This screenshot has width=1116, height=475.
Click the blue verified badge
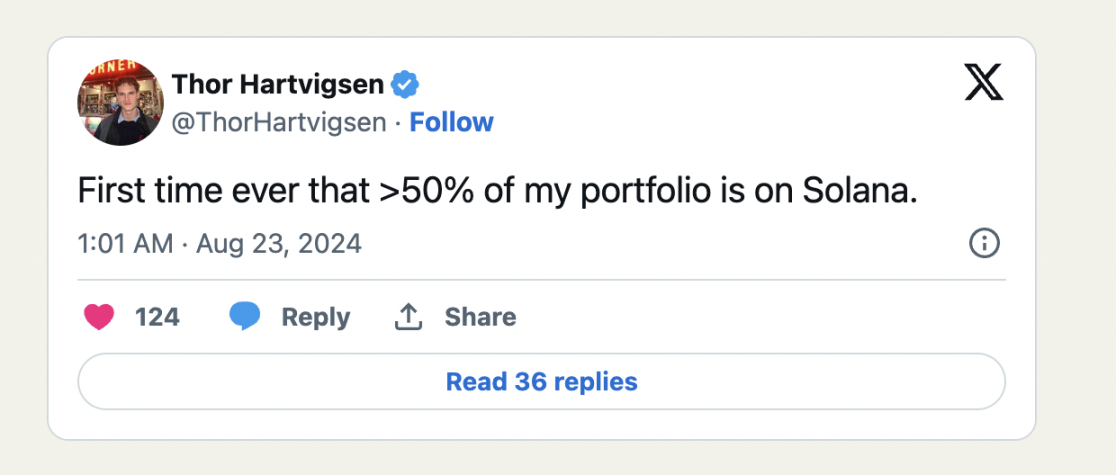pyautogui.click(x=404, y=85)
